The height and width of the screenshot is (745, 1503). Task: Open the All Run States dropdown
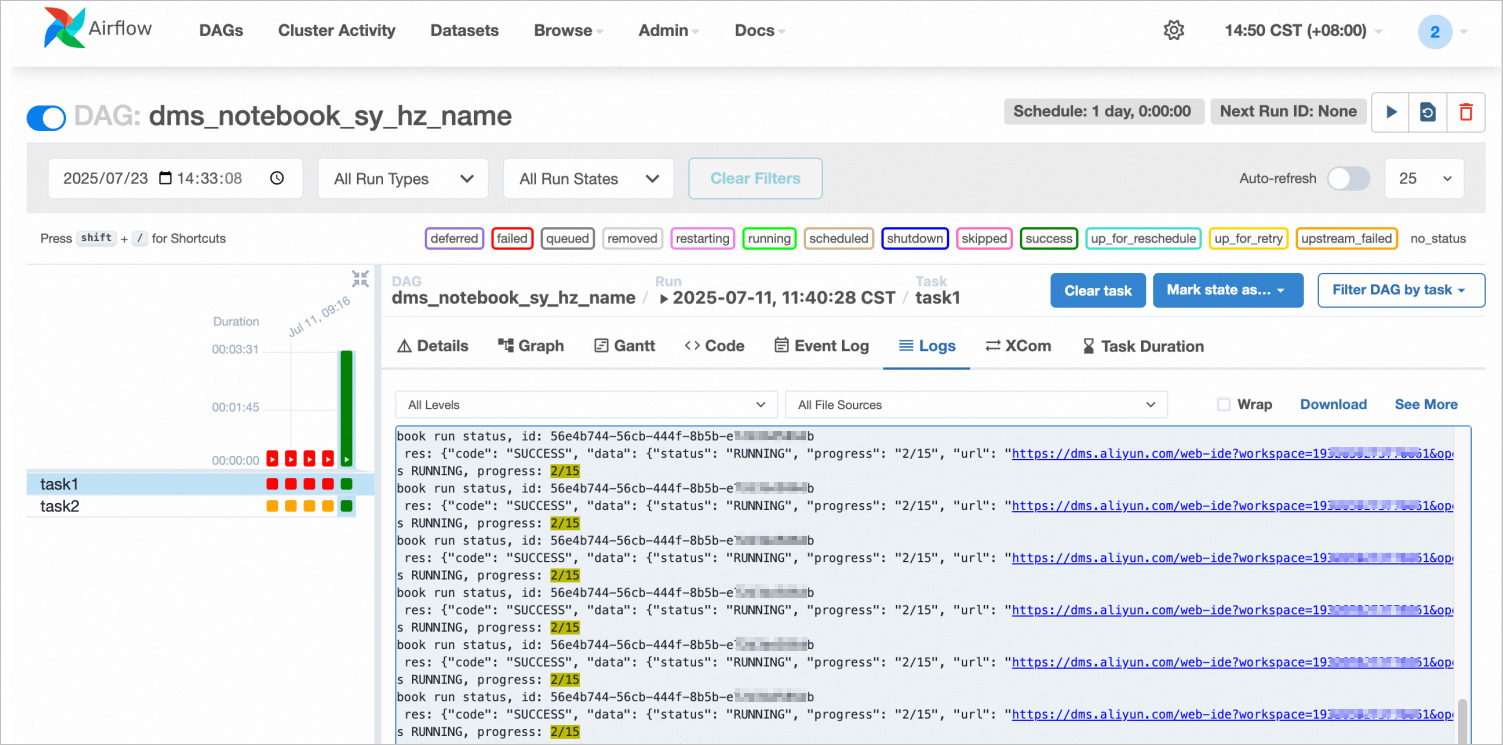click(x=589, y=179)
